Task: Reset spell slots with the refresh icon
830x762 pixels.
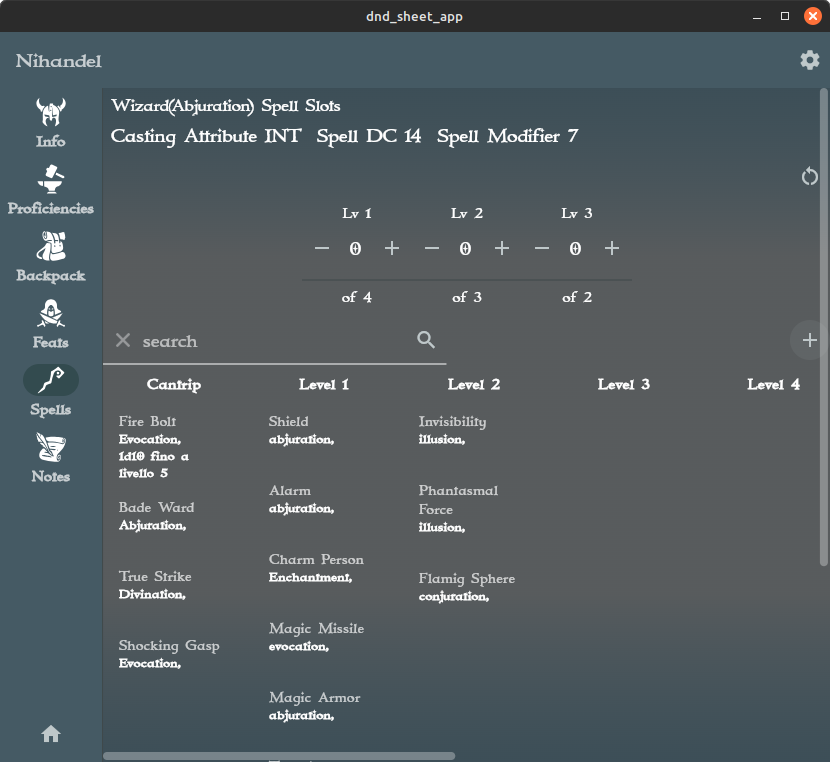Action: pos(809,177)
